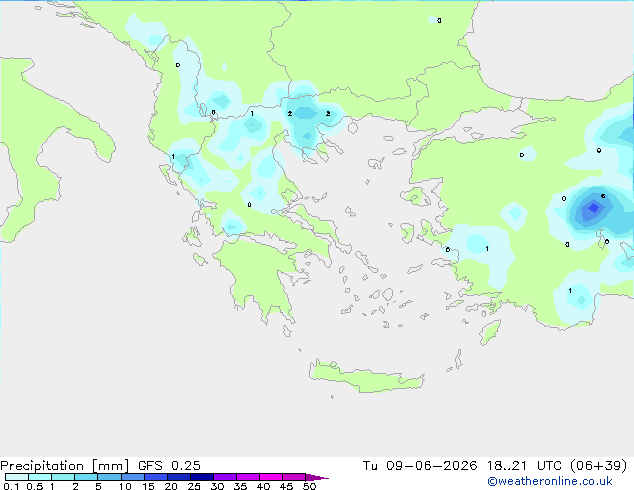This screenshot has width=634, height=490.
Task: Click the 0.1–0.5 mm legend color box
Action: [17, 477]
